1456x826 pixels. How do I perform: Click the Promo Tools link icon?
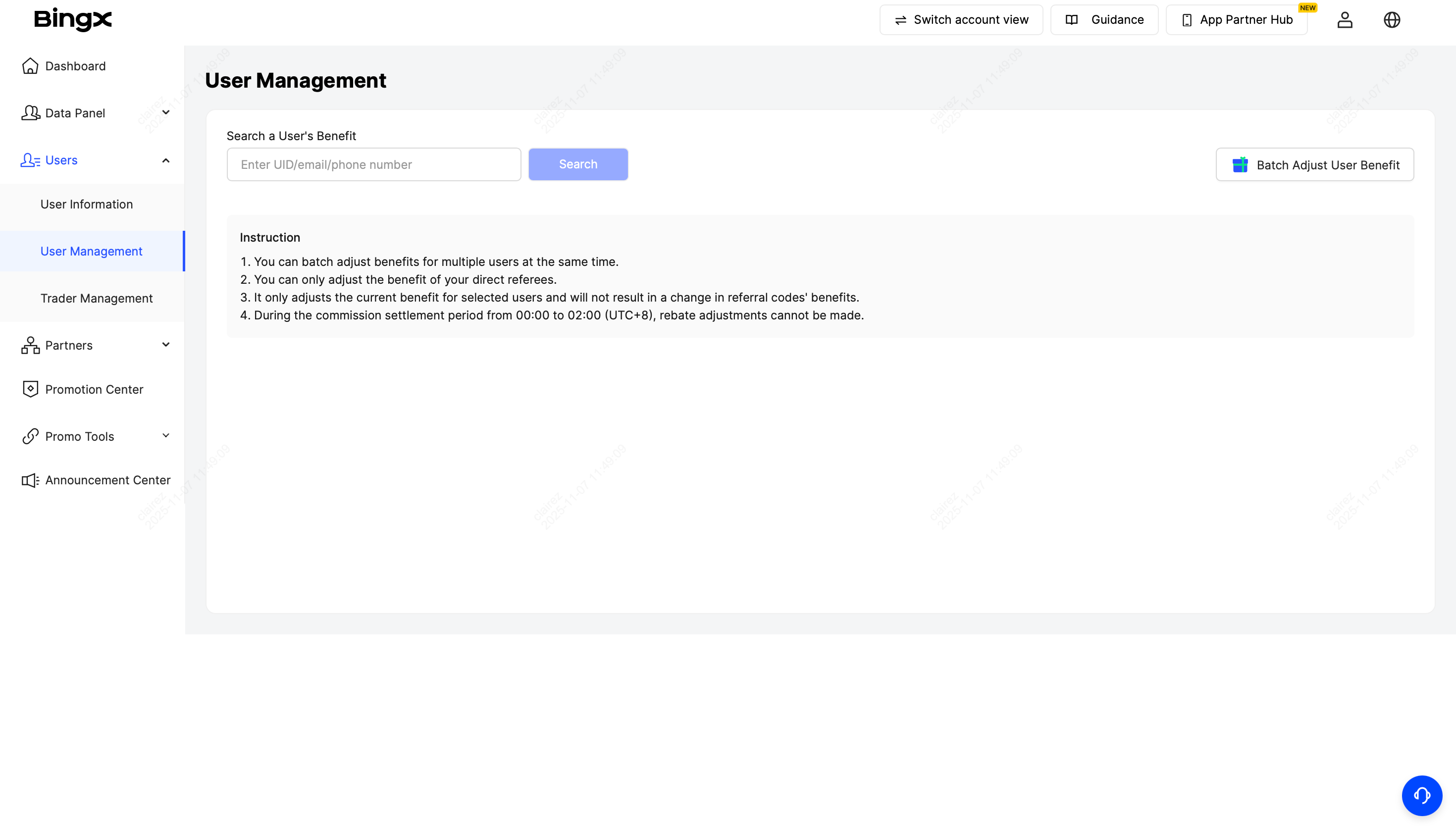click(30, 436)
